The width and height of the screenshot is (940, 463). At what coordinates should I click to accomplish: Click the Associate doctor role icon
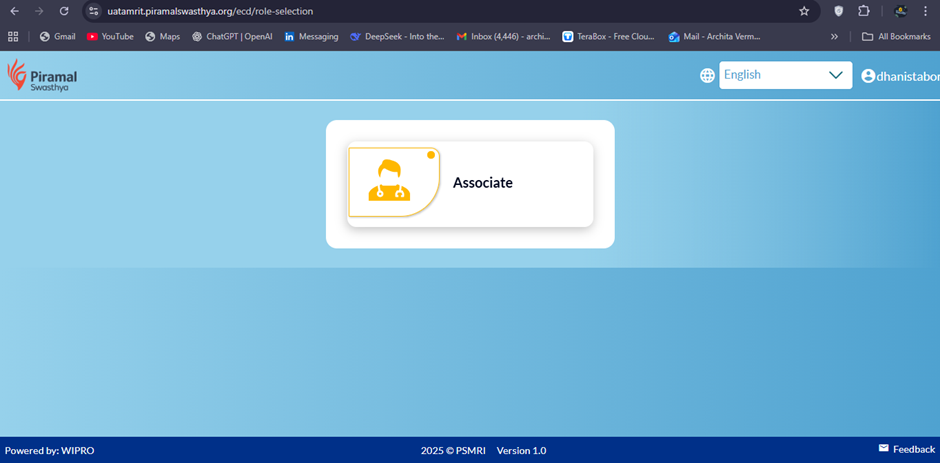[390, 182]
